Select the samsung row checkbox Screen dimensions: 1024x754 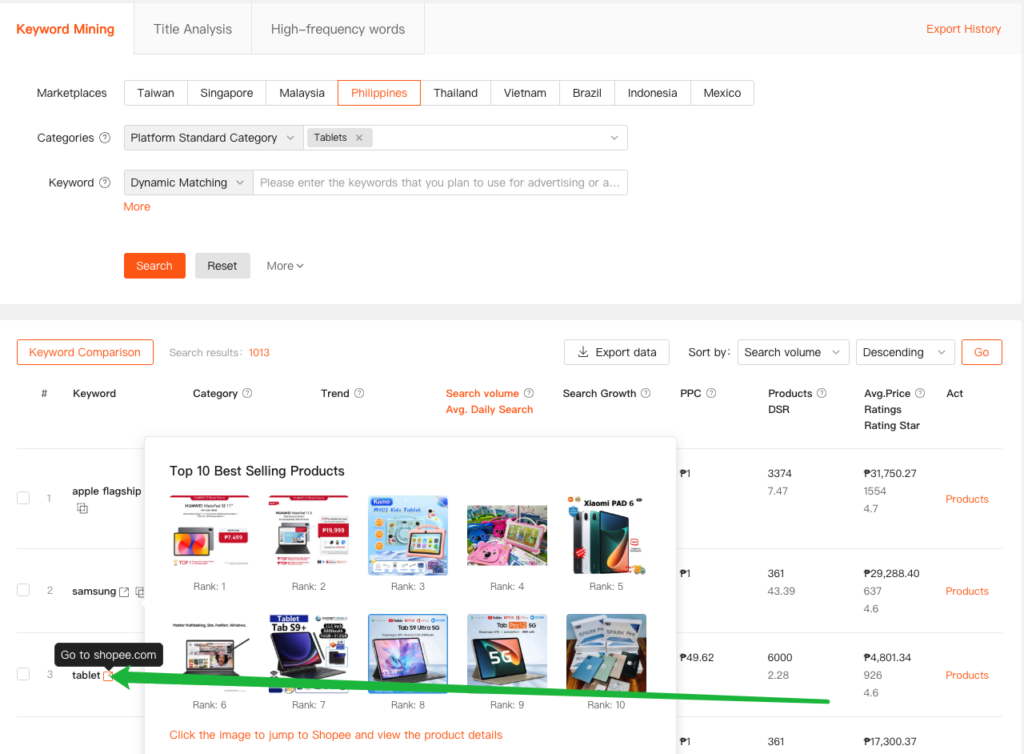pyautogui.click(x=23, y=590)
